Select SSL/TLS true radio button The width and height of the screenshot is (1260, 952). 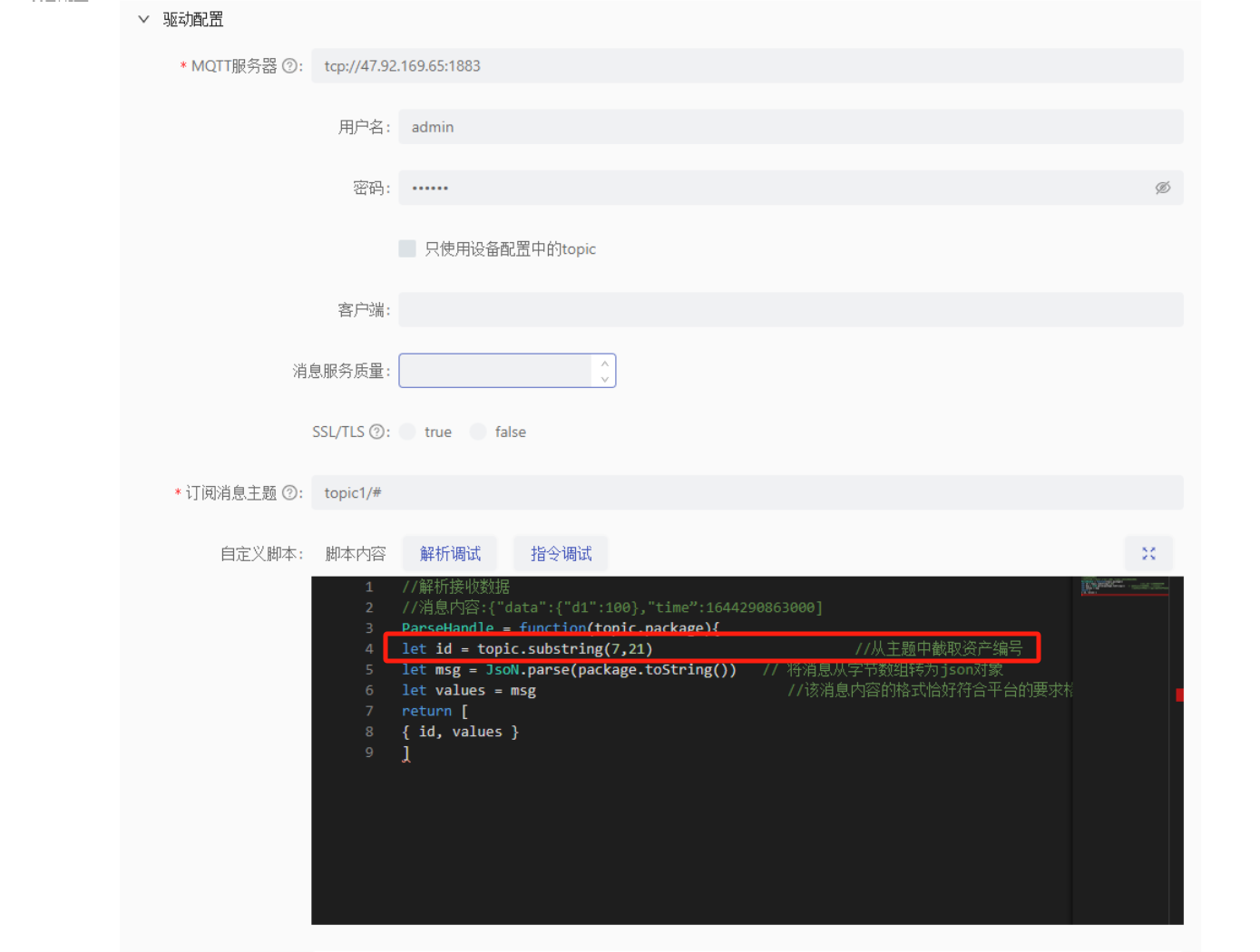tap(407, 432)
